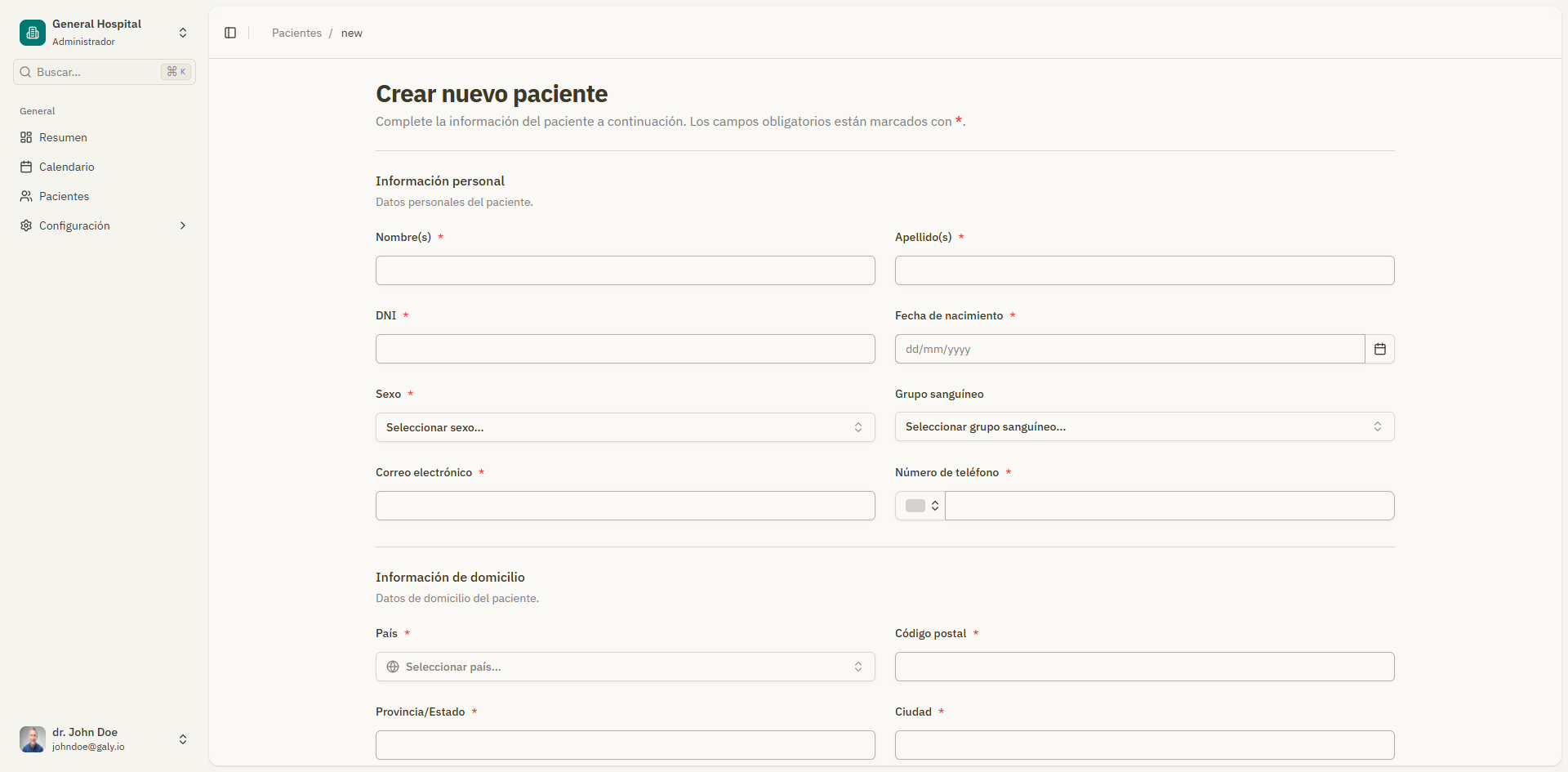This screenshot has width=1568, height=772.
Task: Click the dr. John Doe profile picture
Action: 32,739
